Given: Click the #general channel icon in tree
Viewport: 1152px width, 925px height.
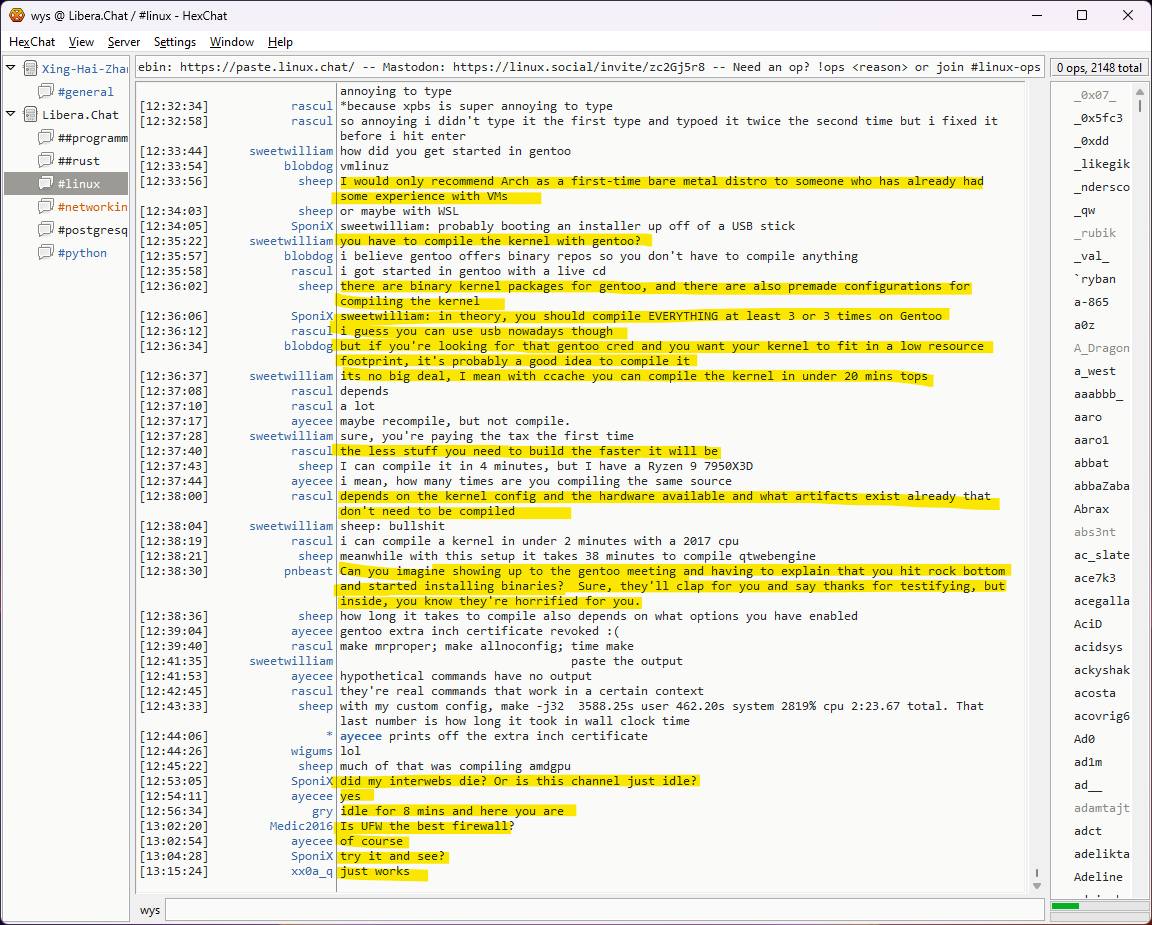Looking at the screenshot, I should [46, 92].
